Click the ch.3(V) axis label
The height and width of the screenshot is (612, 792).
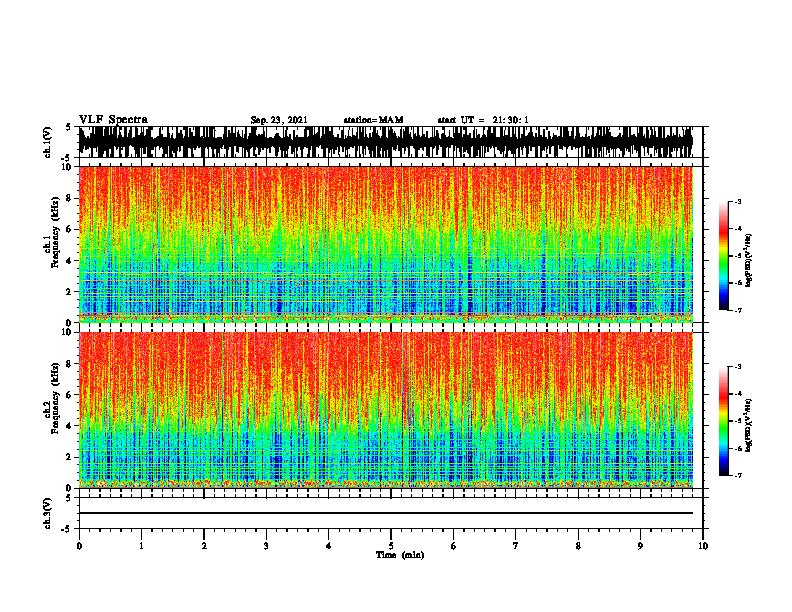click(x=48, y=513)
